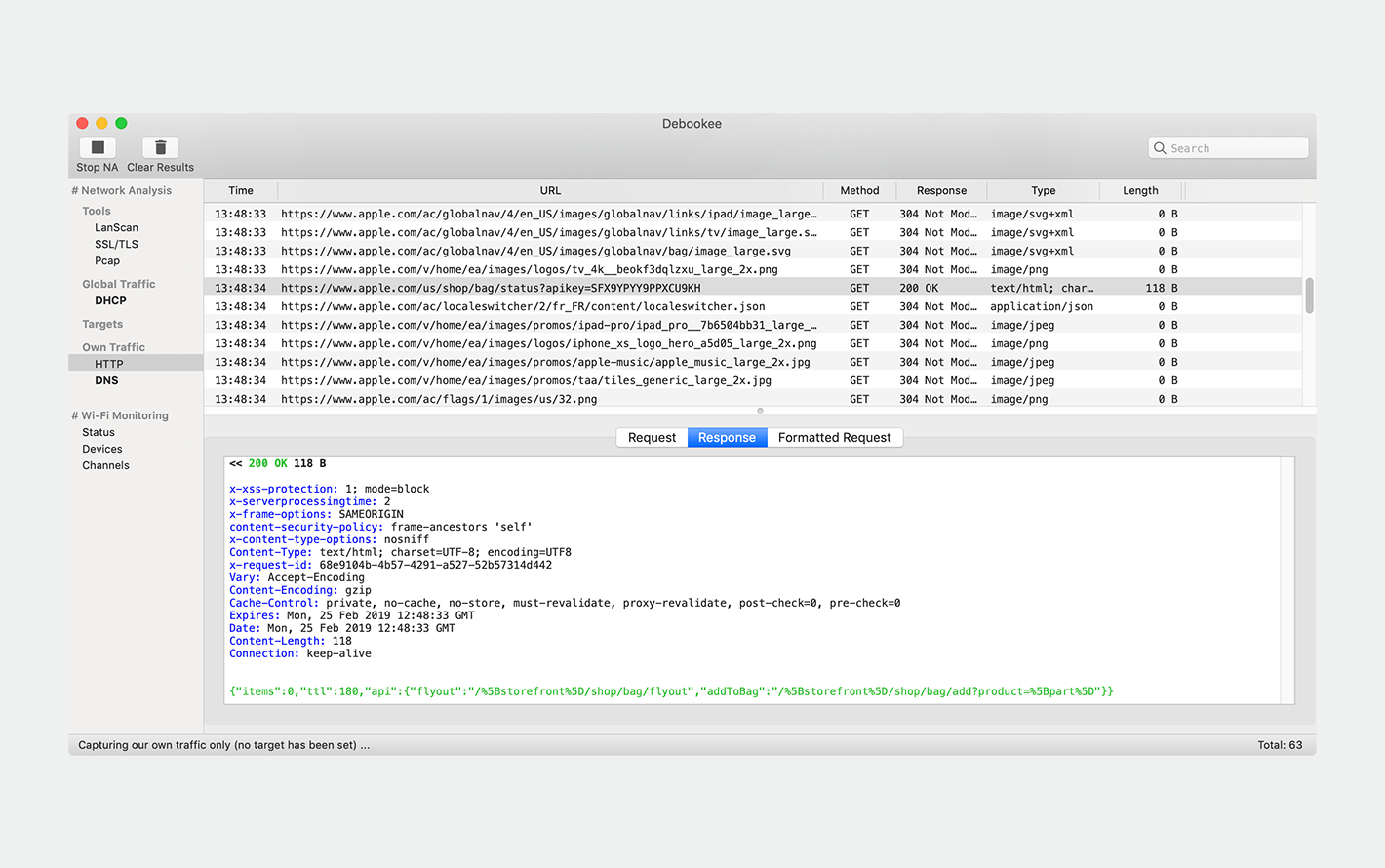
Task: Click the Stop NA square icon
Action: pyautogui.click(x=98, y=147)
